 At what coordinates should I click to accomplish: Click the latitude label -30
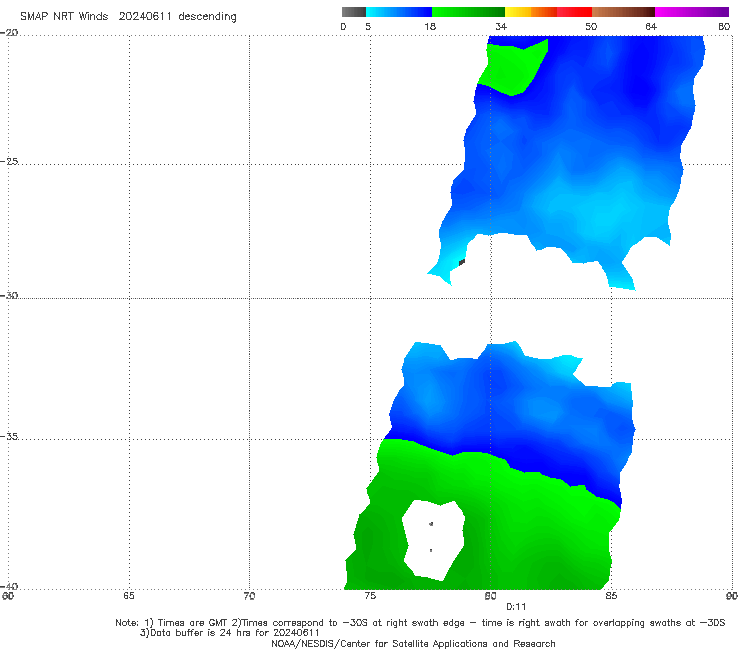[9, 295]
